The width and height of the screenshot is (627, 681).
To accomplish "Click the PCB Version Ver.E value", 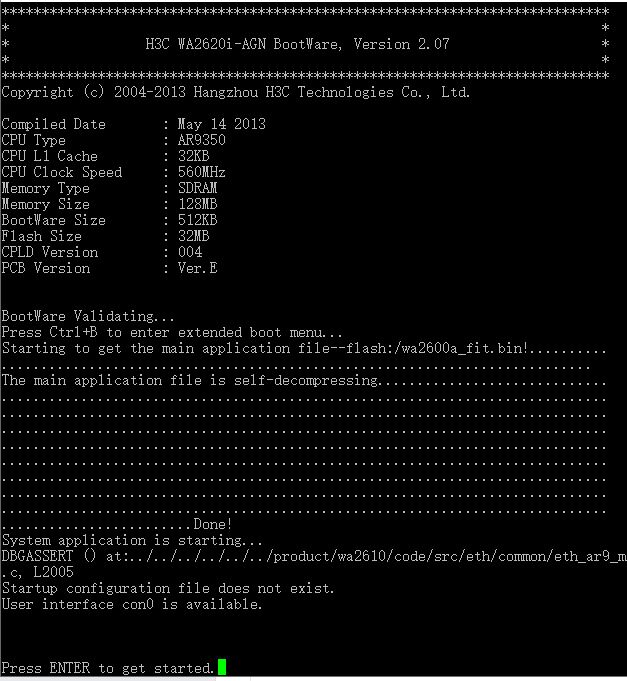I will [198, 268].
